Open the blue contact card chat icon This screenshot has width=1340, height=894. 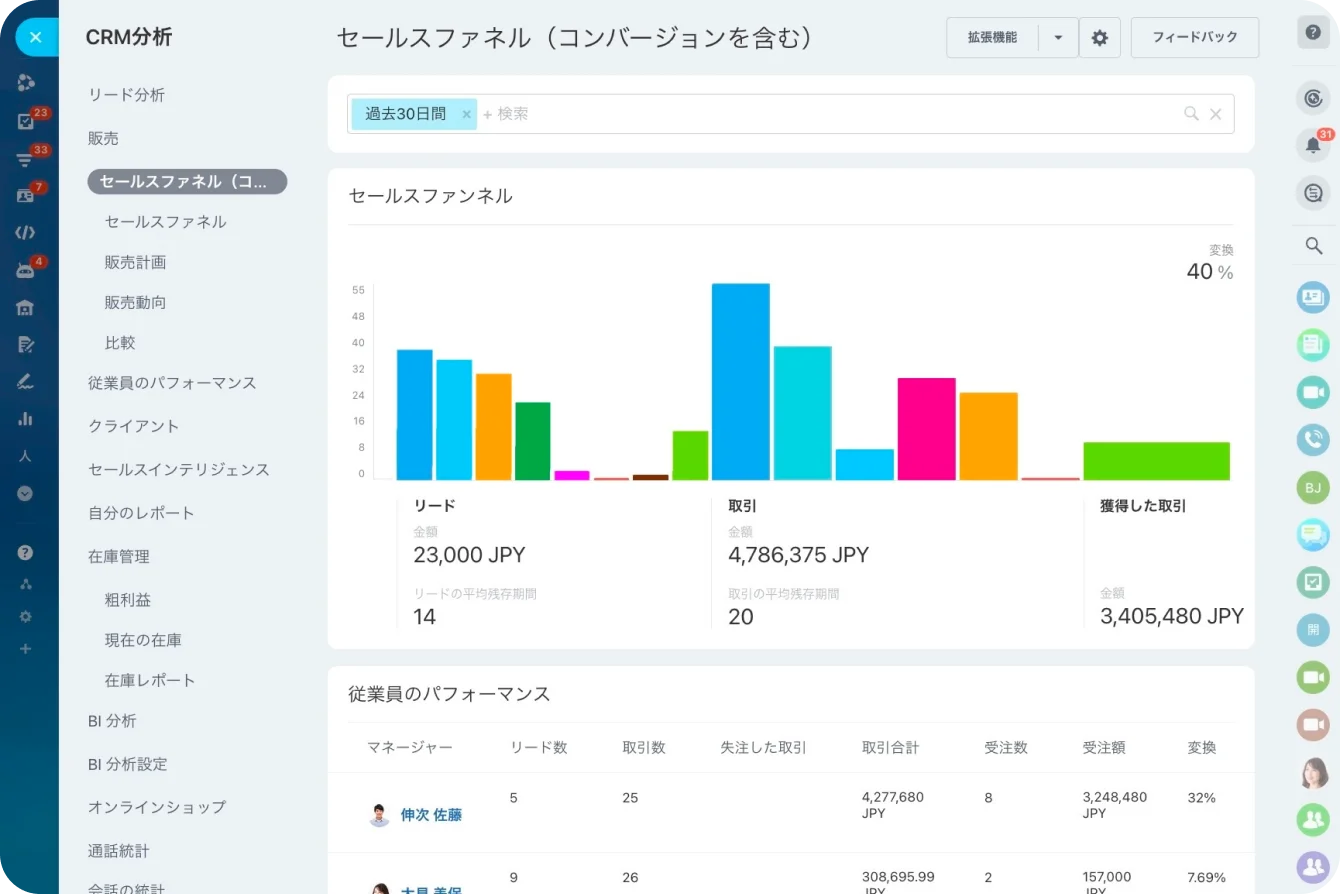(x=1313, y=297)
